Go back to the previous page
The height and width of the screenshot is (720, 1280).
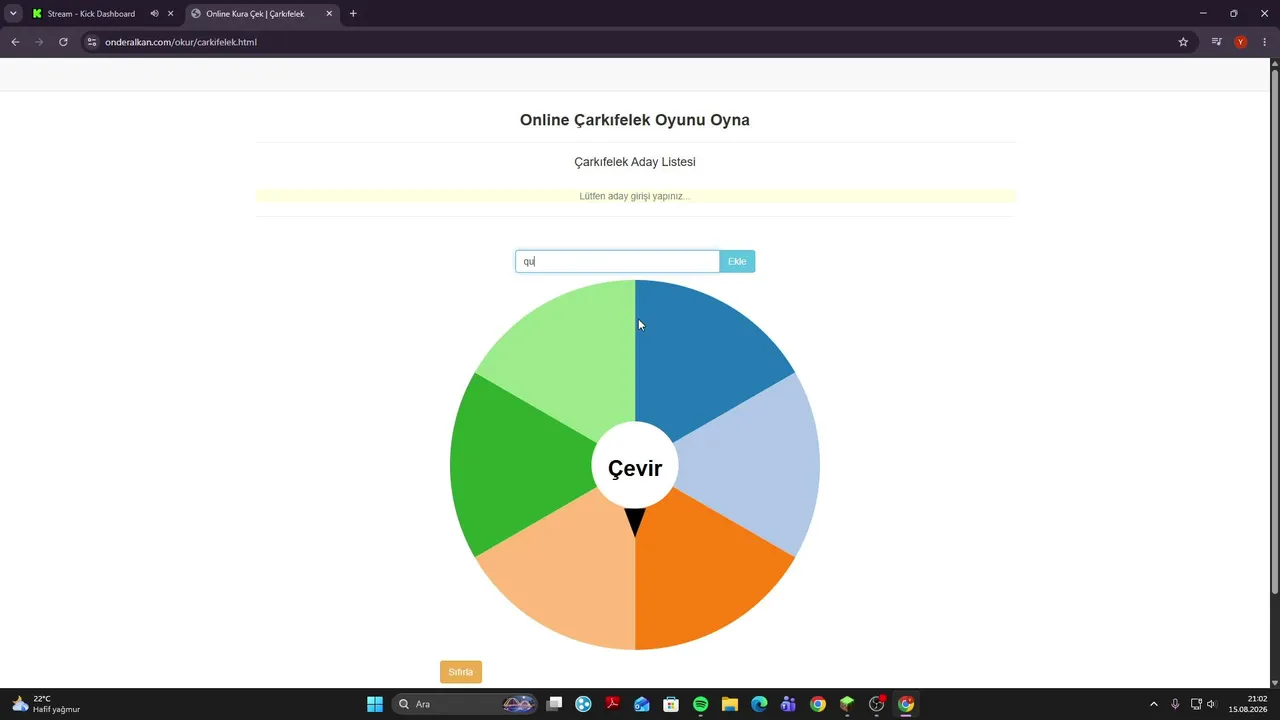pyautogui.click(x=15, y=42)
